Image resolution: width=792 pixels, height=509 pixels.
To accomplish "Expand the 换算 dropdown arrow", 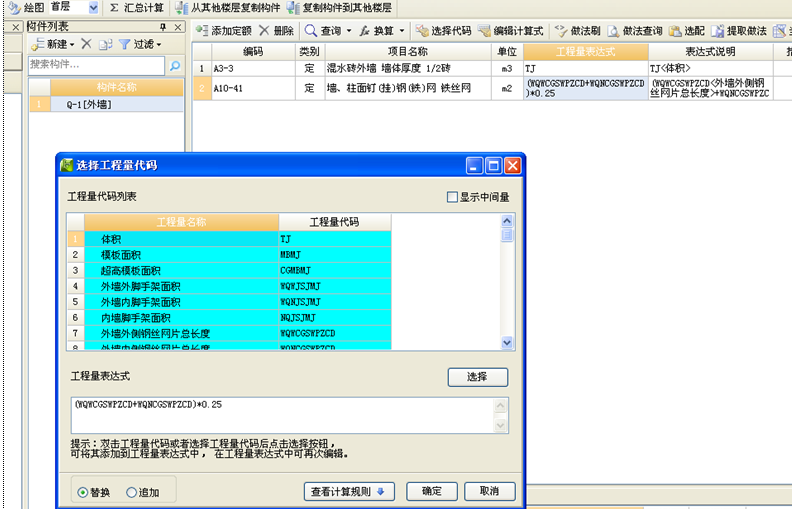I will click(402, 31).
